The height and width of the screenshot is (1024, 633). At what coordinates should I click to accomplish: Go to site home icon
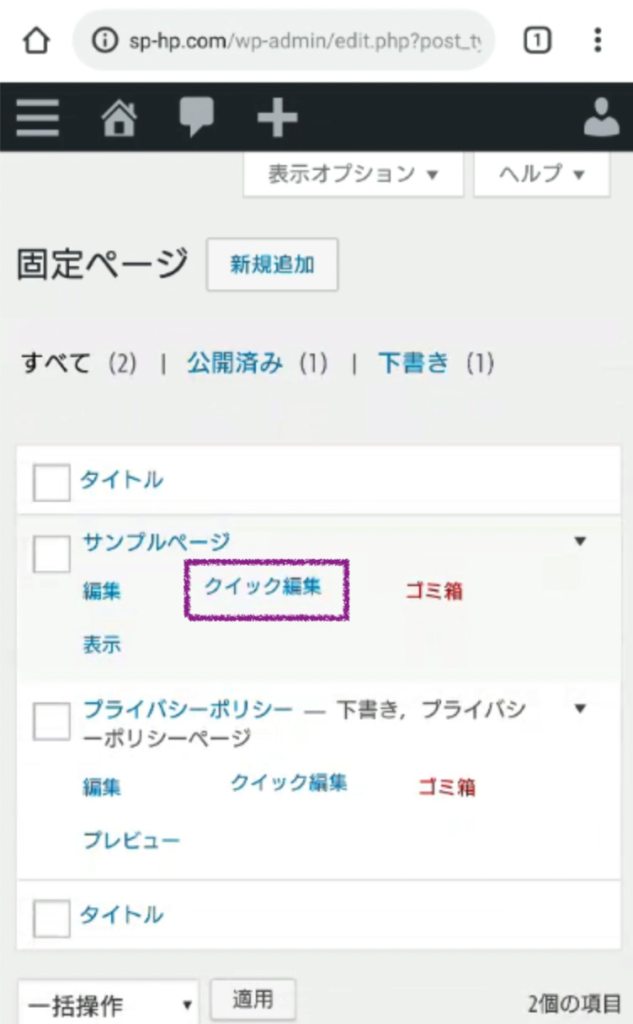tap(119, 118)
